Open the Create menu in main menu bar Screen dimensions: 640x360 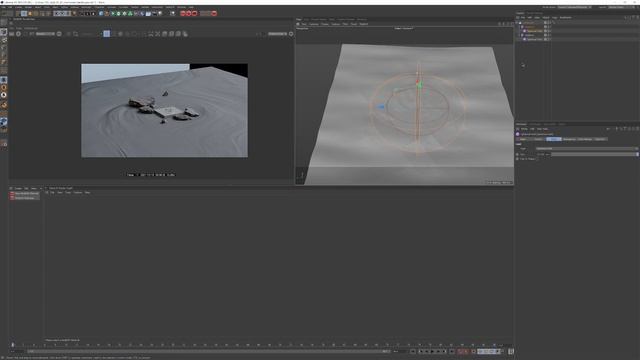[x=18, y=7]
